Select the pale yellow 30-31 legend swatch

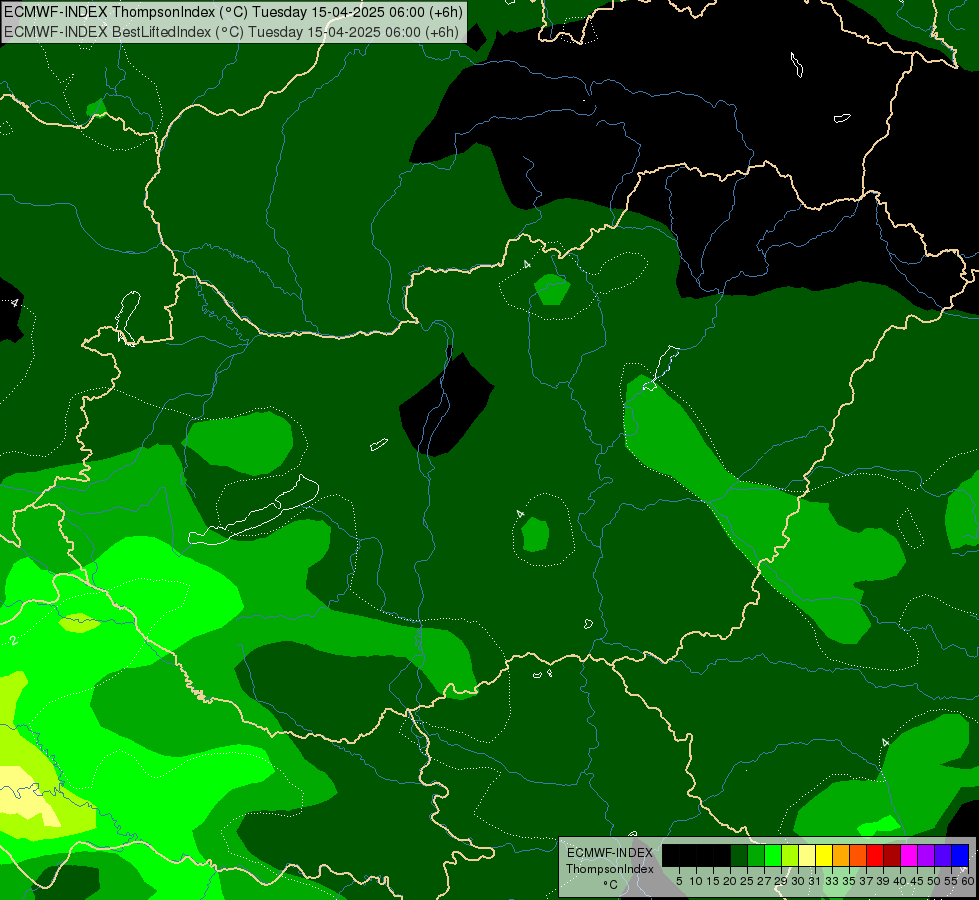[x=807, y=855]
